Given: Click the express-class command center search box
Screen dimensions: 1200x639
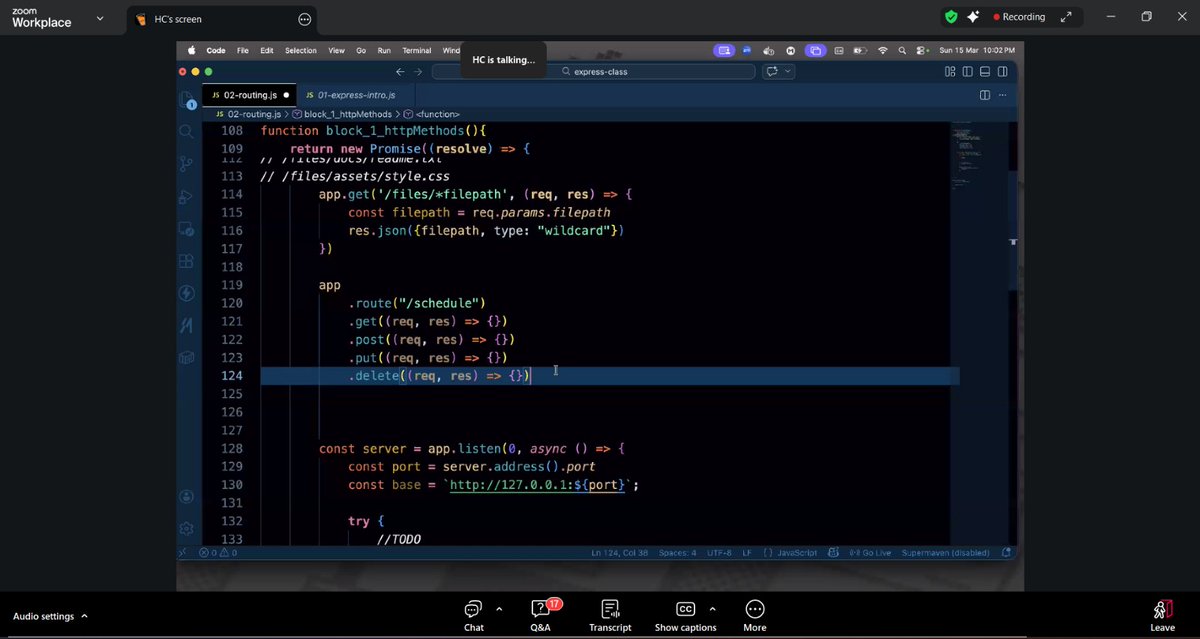Looking at the screenshot, I should pos(594,72).
